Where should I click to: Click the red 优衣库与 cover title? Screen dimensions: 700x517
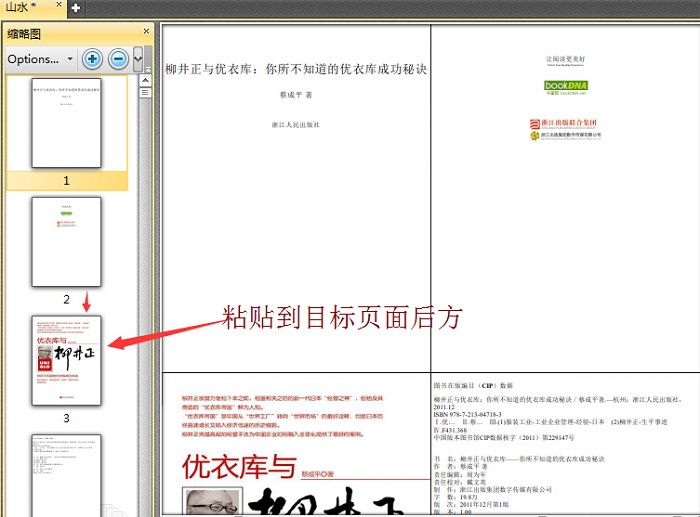click(x=239, y=467)
